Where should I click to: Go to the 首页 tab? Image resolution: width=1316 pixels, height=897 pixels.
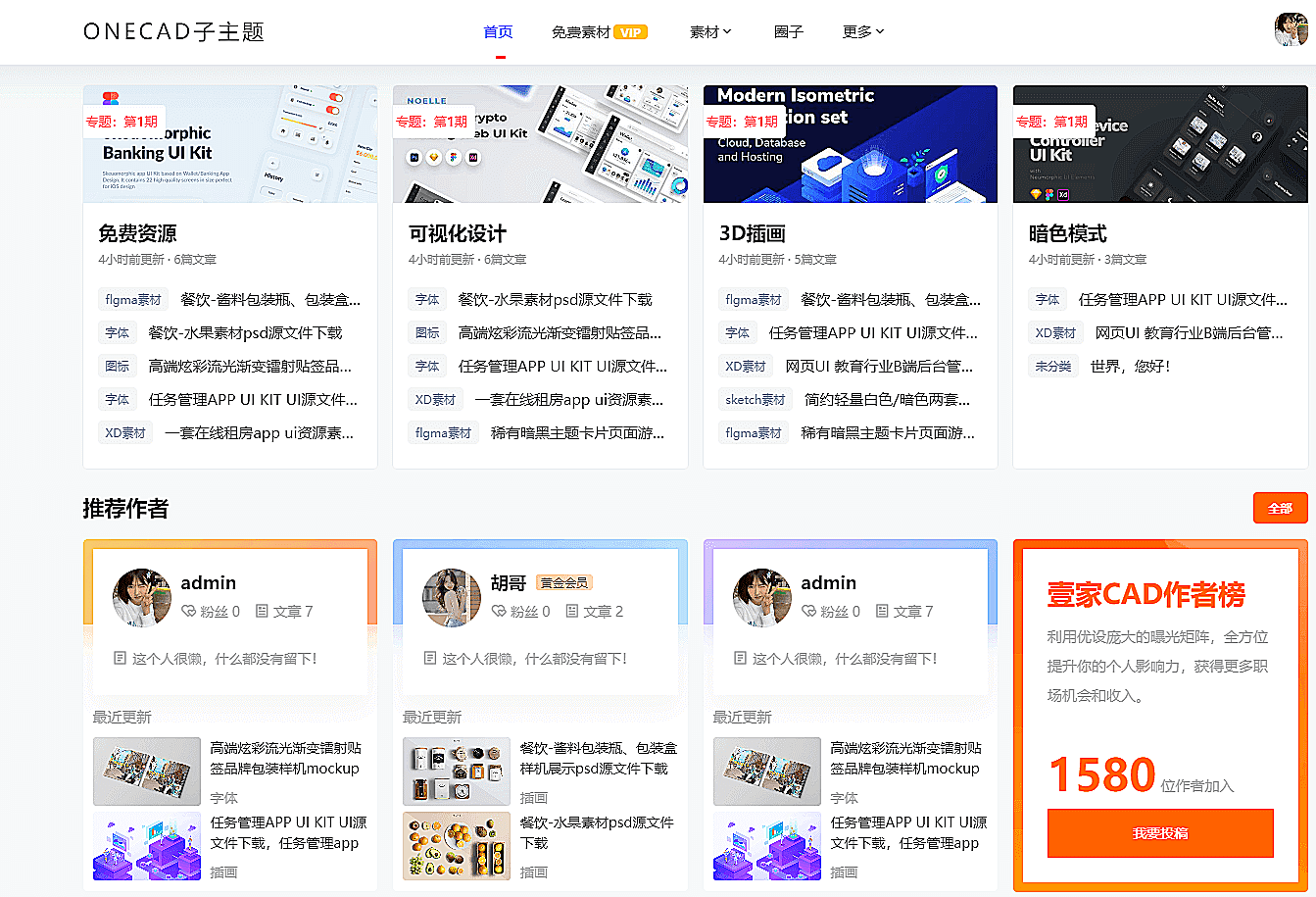click(x=498, y=32)
